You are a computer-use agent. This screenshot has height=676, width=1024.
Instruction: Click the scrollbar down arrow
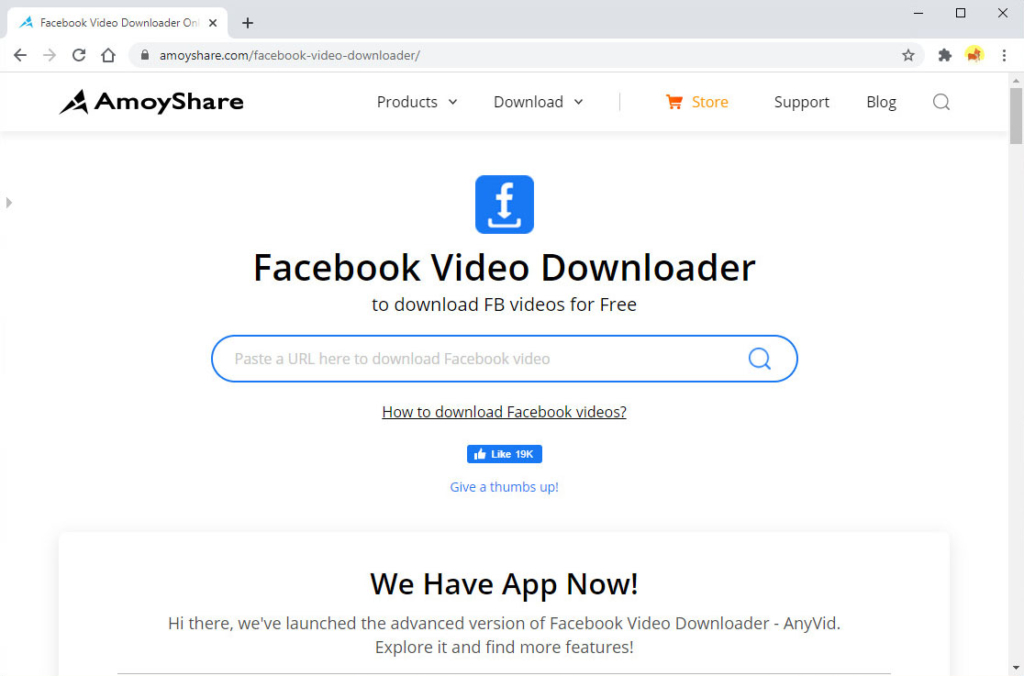1016,668
